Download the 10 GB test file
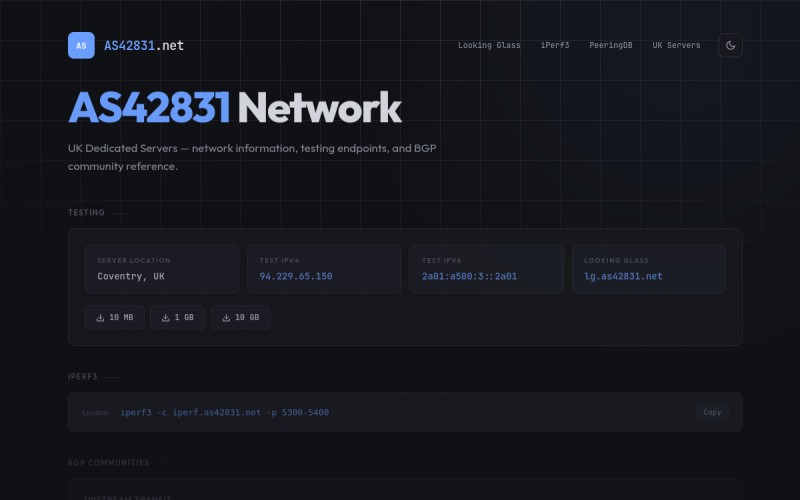The width and height of the screenshot is (800, 500). [240, 317]
